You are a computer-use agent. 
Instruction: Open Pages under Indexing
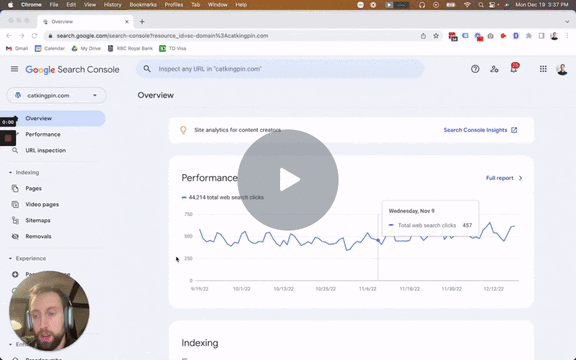point(33,188)
